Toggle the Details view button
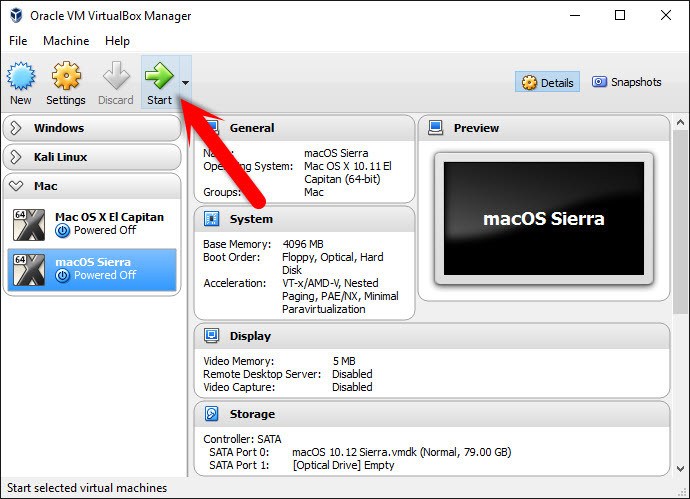 tap(547, 82)
